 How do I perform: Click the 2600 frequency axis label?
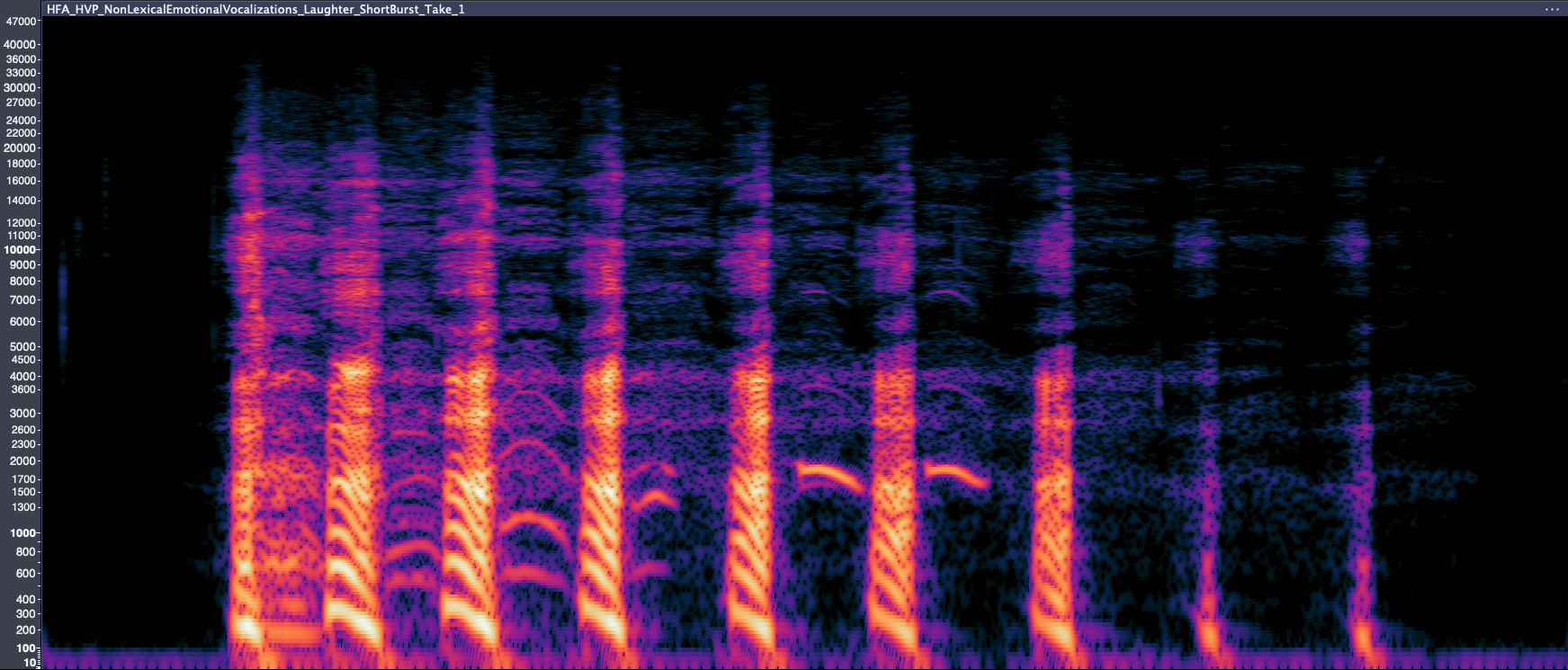[x=23, y=430]
